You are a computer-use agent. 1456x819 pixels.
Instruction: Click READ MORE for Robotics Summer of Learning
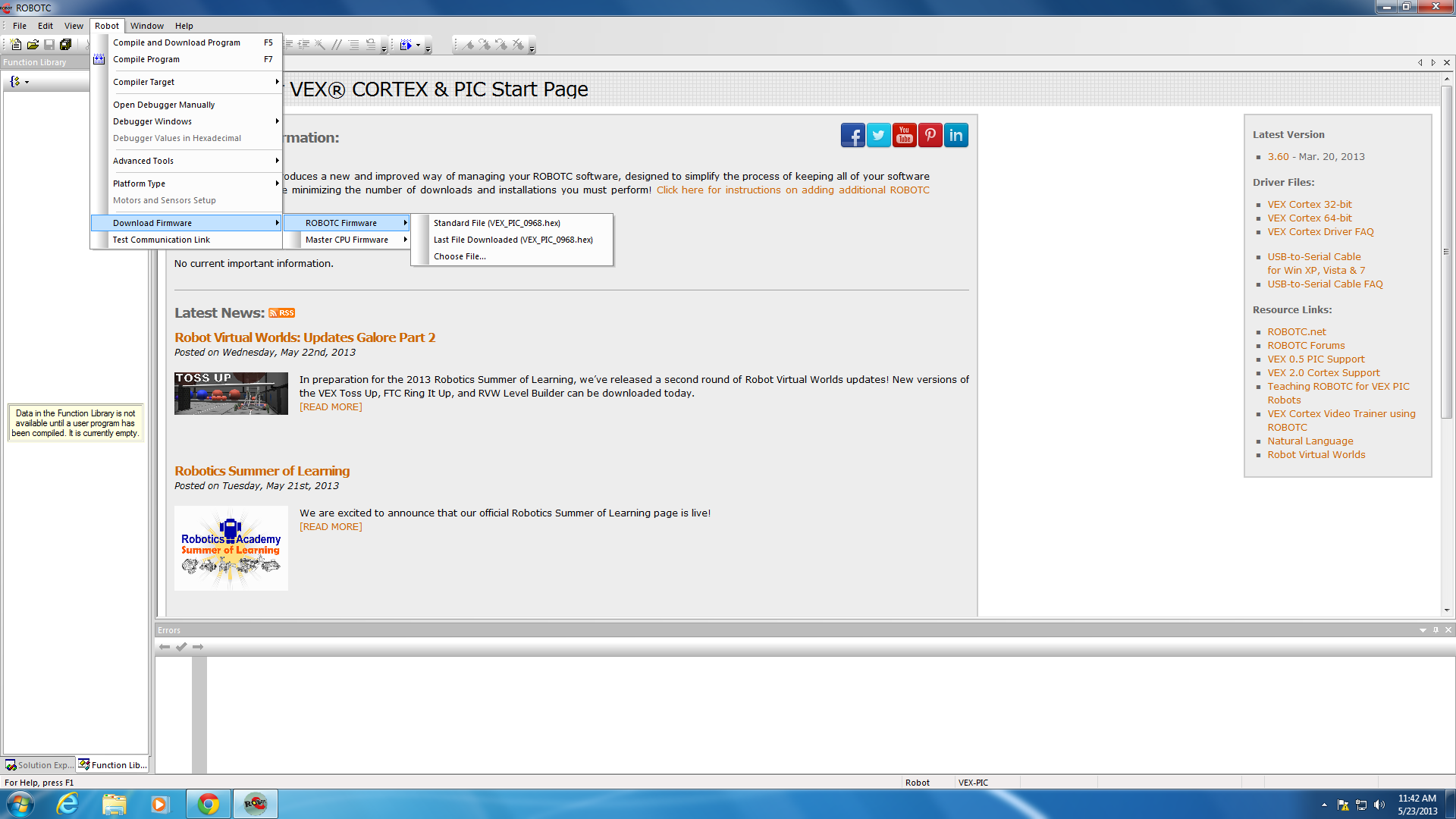(x=331, y=527)
